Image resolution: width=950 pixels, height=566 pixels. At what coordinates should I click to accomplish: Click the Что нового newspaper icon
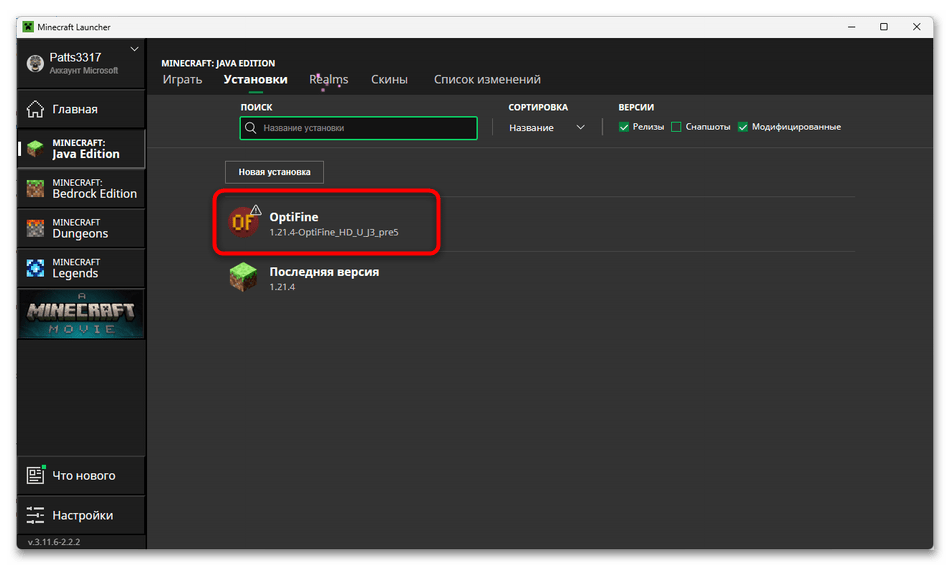(x=36, y=474)
